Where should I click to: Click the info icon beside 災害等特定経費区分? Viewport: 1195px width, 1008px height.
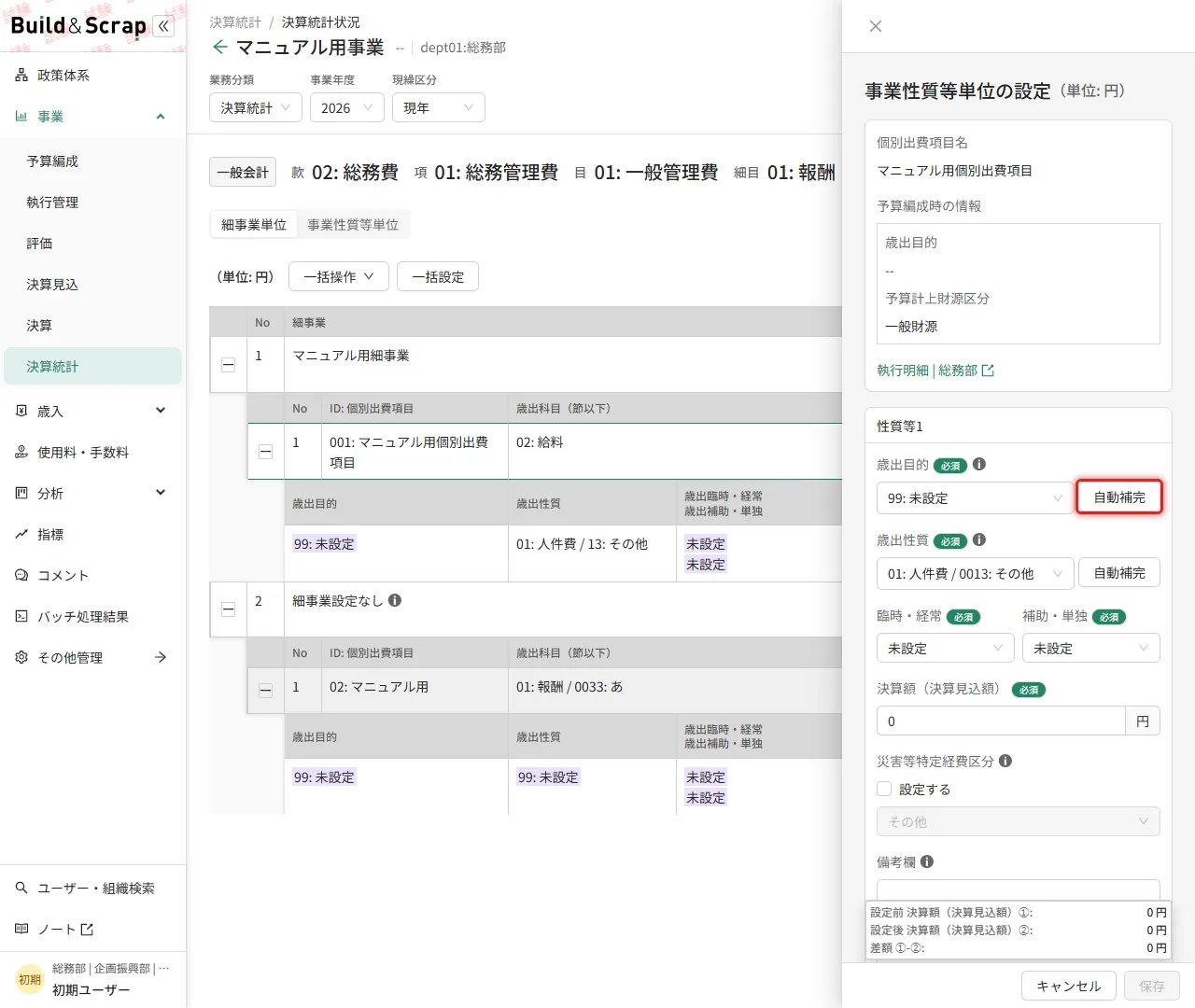click(1005, 761)
